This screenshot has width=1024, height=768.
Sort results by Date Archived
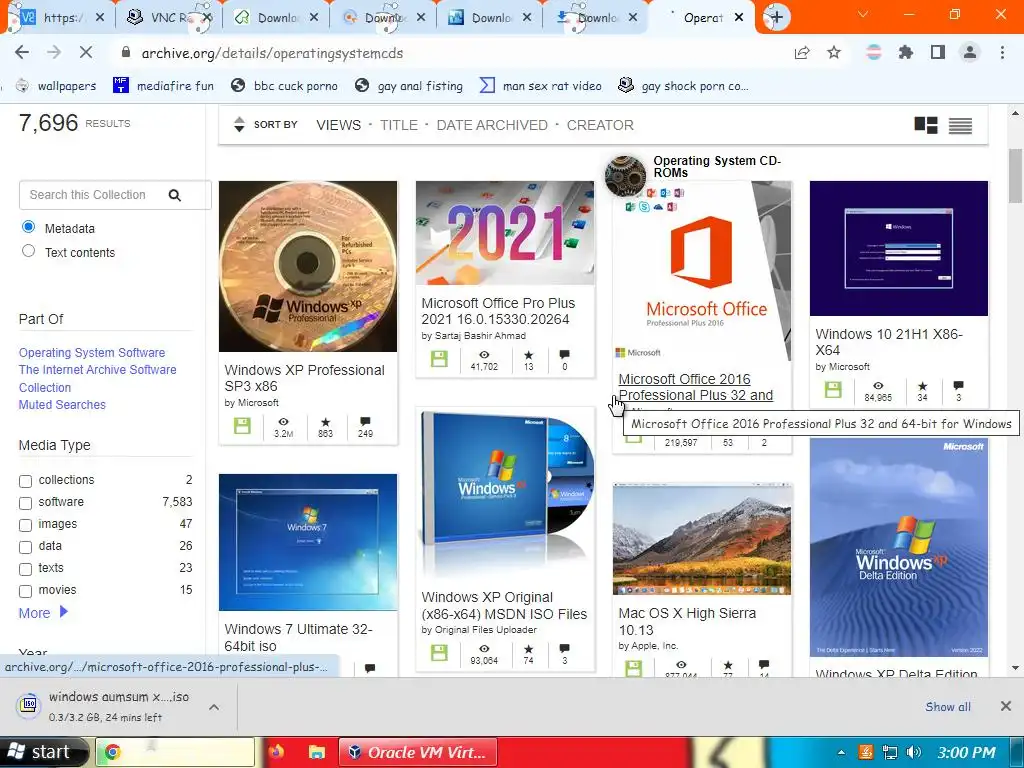click(x=492, y=125)
